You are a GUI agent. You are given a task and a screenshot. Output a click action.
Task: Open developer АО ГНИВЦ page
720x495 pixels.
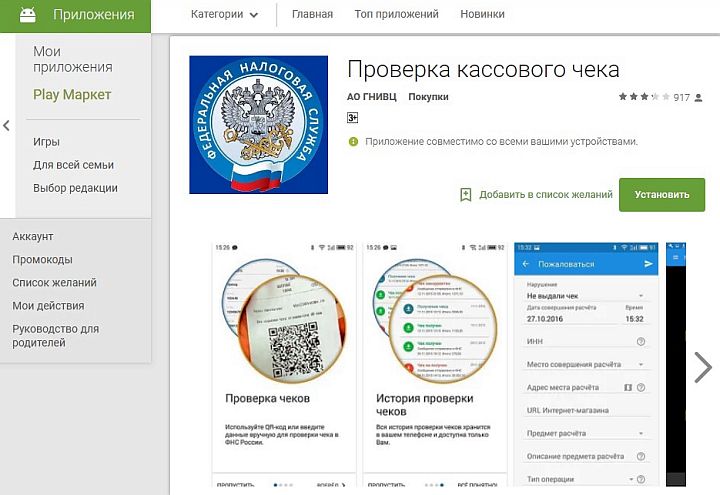(371, 97)
